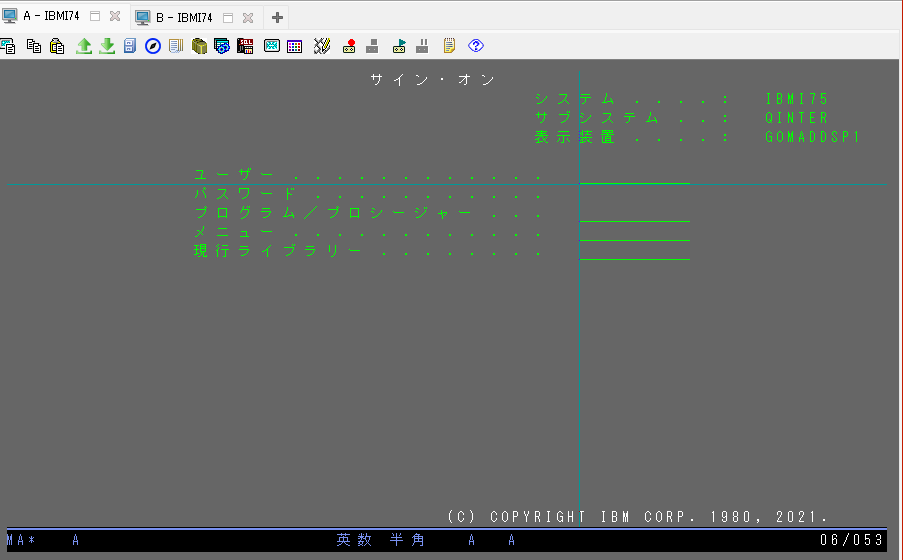Click the プログラム/プロシージャー input field
Viewport: 903px width, 560px height.
[635, 213]
